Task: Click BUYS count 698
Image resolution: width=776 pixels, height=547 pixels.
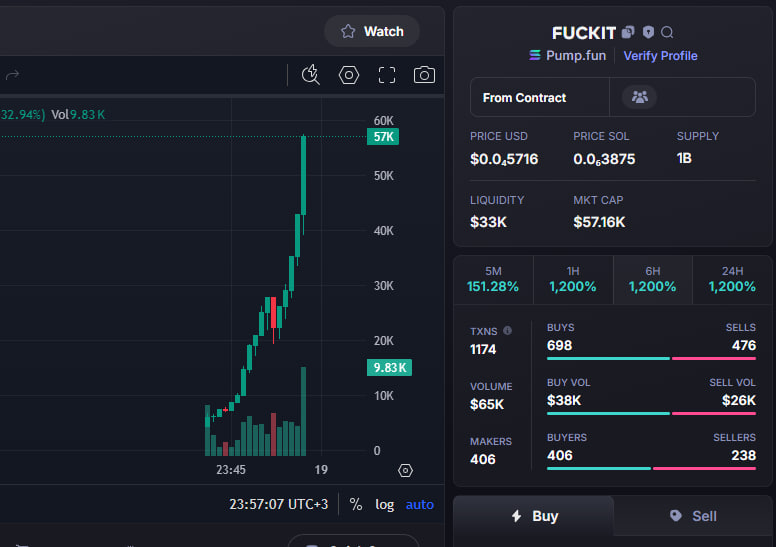Action: coord(559,345)
